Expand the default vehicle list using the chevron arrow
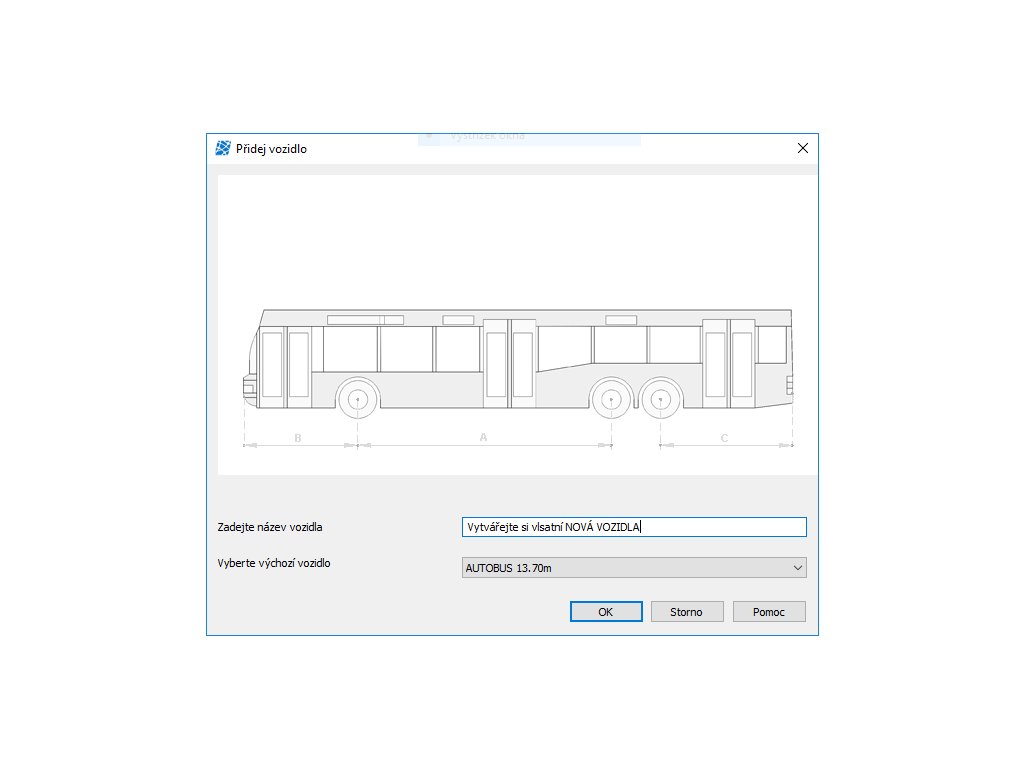Screen dimensions: 1024x768 click(x=797, y=568)
